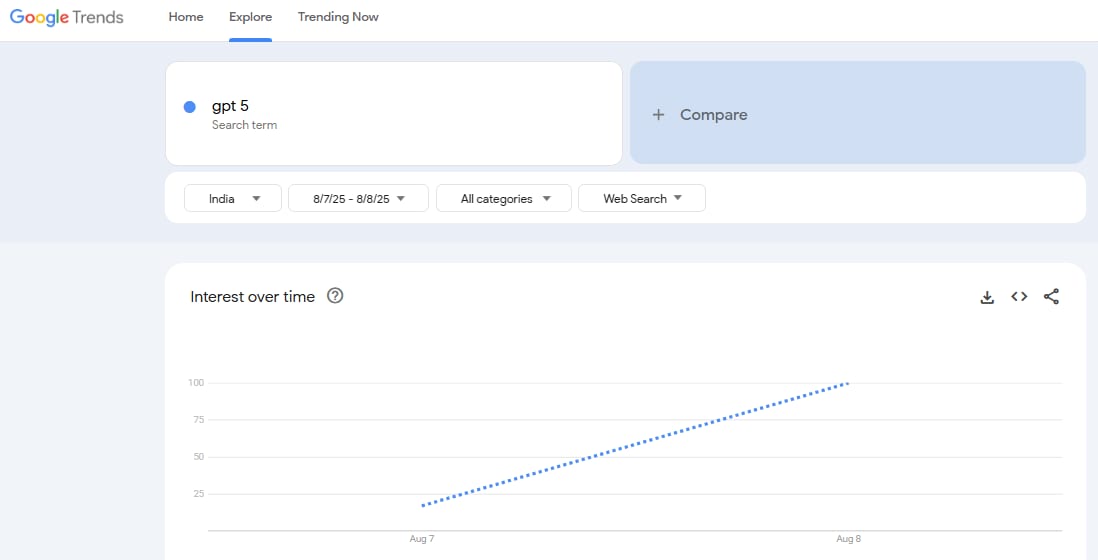Screen dimensions: 1098x560
Task: Open the Web Search type dropdown
Action: pyautogui.click(x=641, y=199)
